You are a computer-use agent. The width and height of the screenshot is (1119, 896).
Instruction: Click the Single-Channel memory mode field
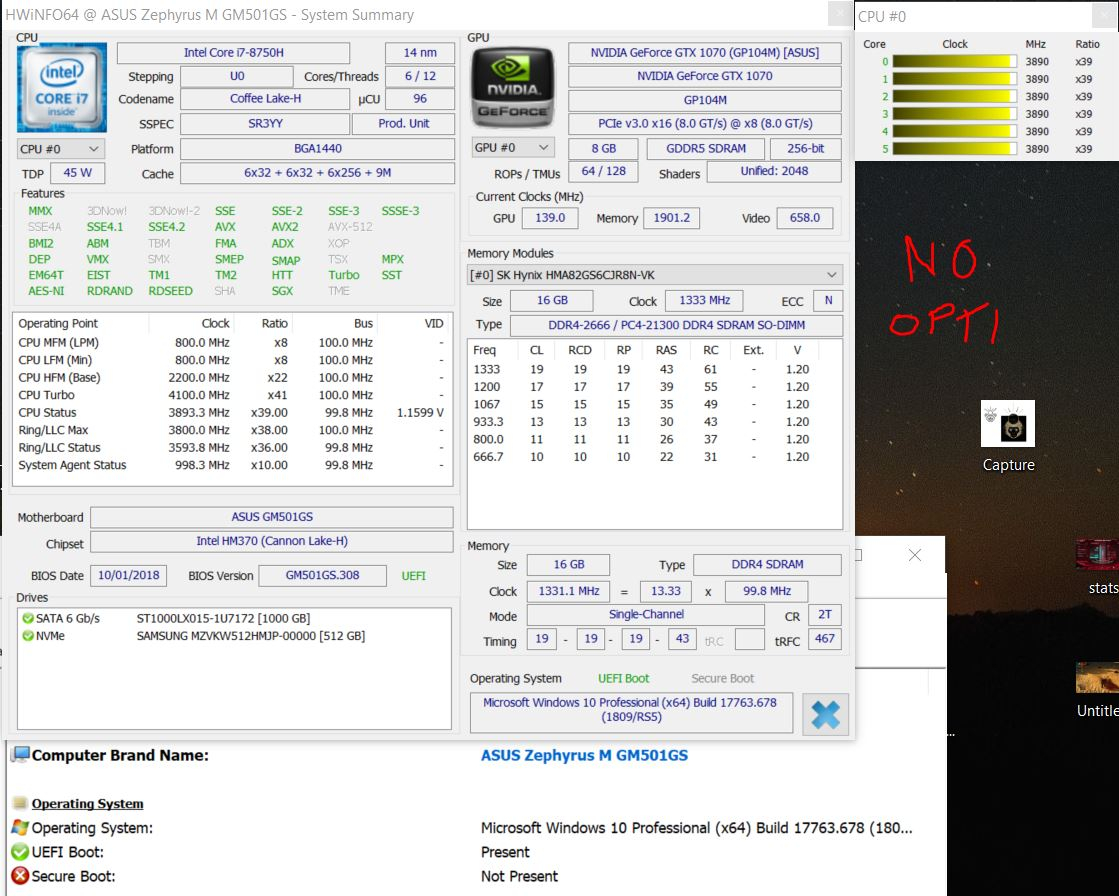click(646, 614)
